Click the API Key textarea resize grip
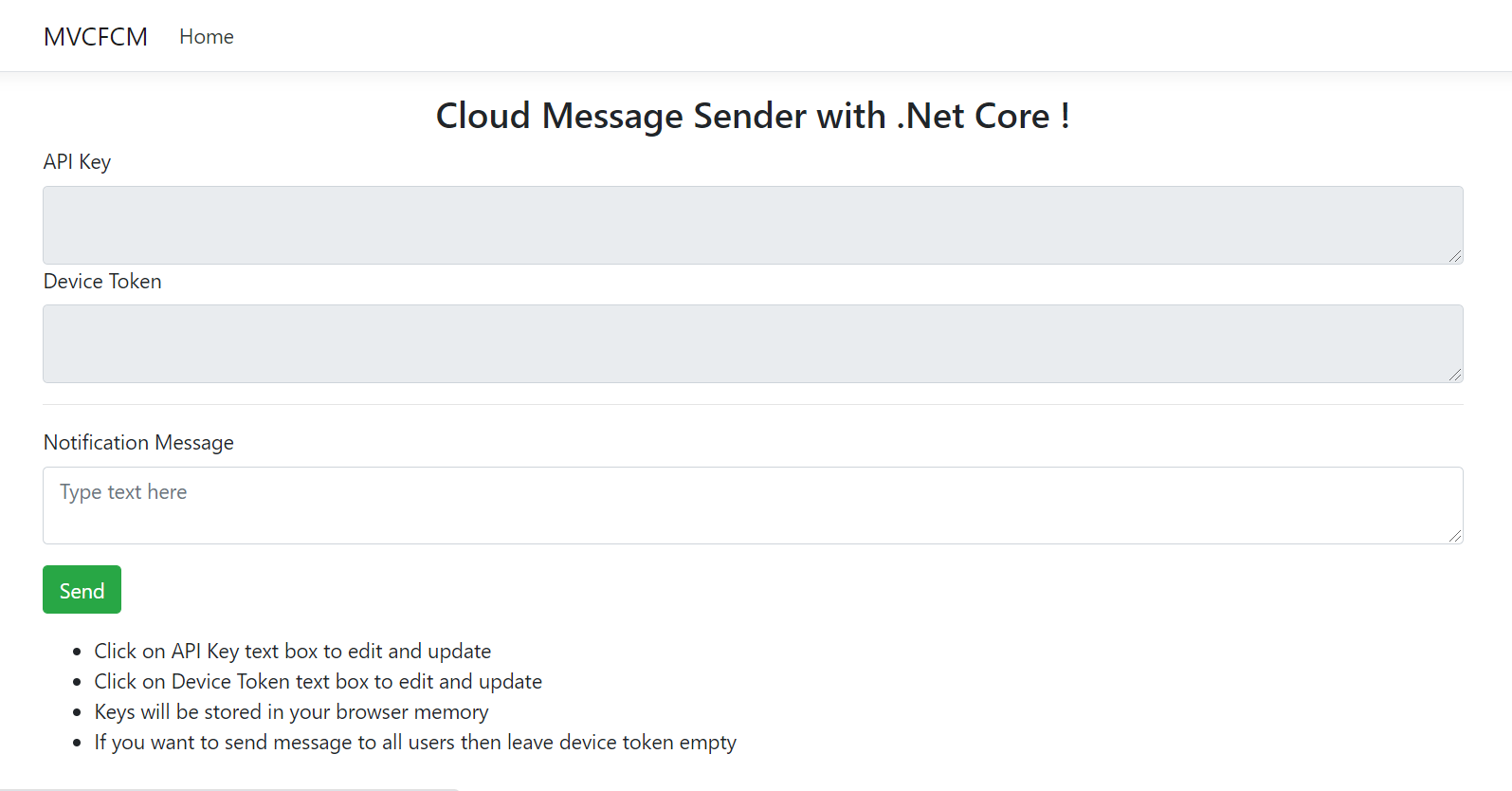The height and width of the screenshot is (791, 1512). pyautogui.click(x=1457, y=256)
